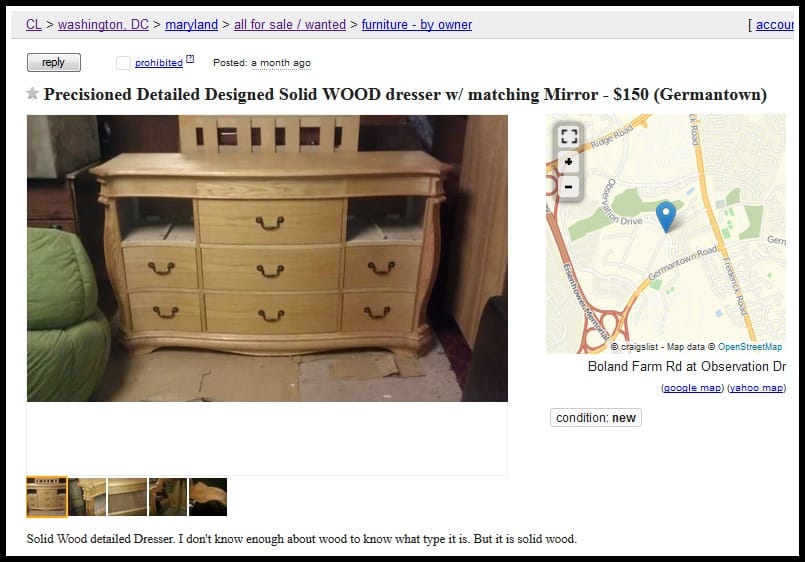This screenshot has width=805, height=562.
Task: View the third thumbnail photo
Action: pyautogui.click(x=127, y=497)
